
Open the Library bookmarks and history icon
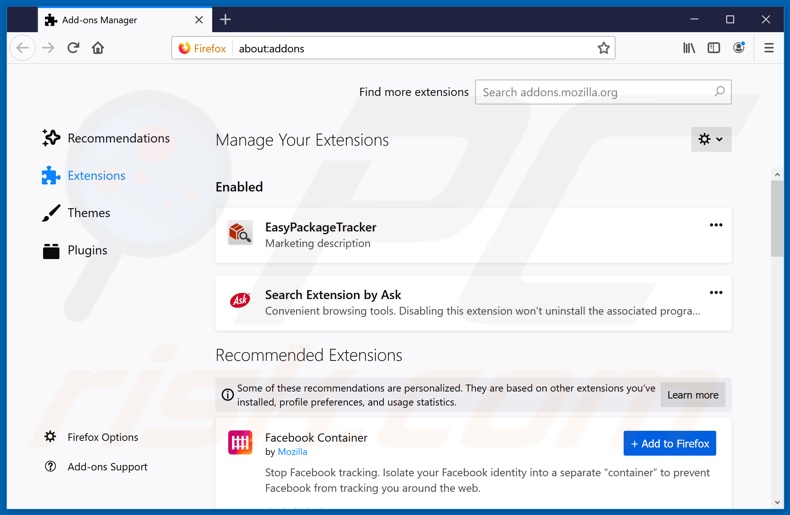pos(689,48)
